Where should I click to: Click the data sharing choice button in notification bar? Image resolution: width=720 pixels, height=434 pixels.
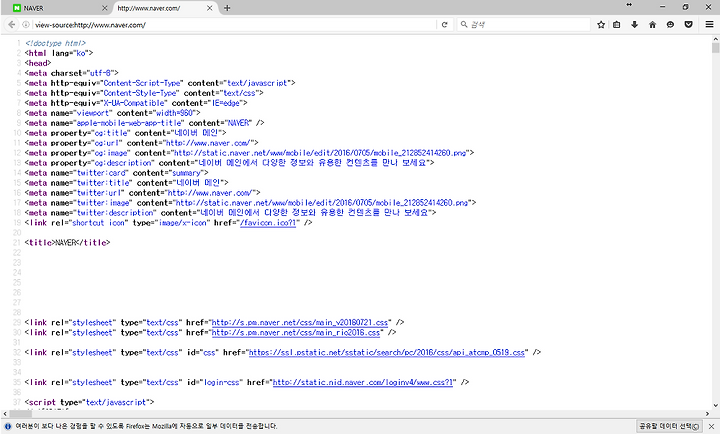tap(669, 426)
